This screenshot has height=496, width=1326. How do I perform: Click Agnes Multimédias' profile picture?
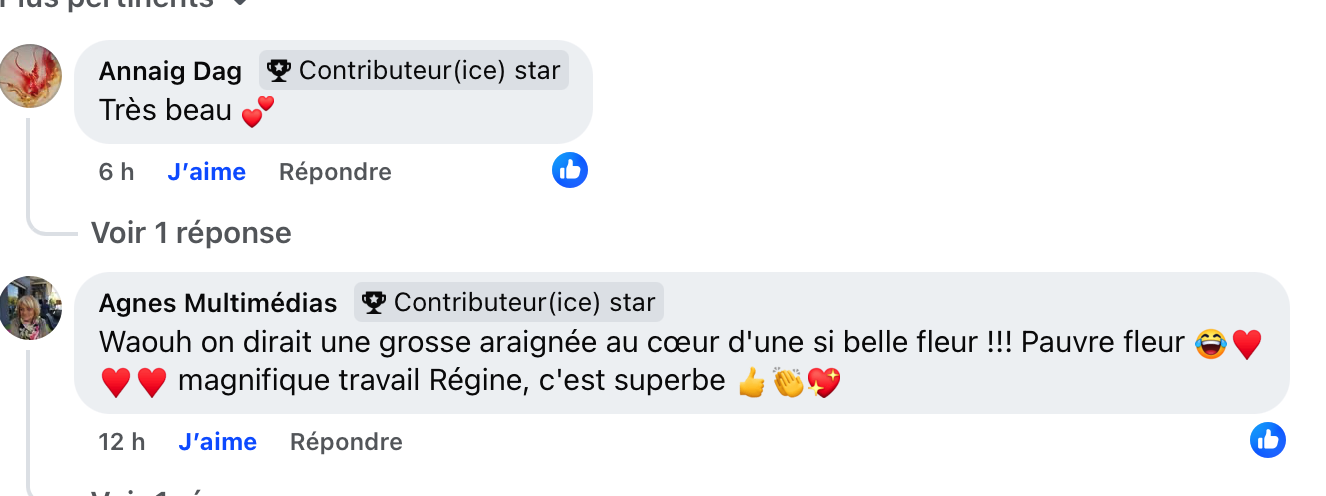31,308
